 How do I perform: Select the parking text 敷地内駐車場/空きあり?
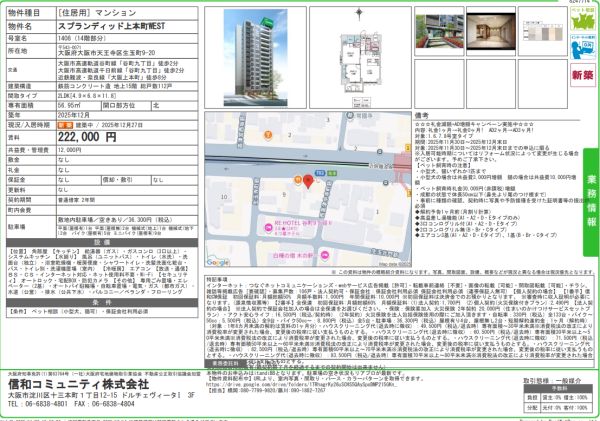click(91, 220)
